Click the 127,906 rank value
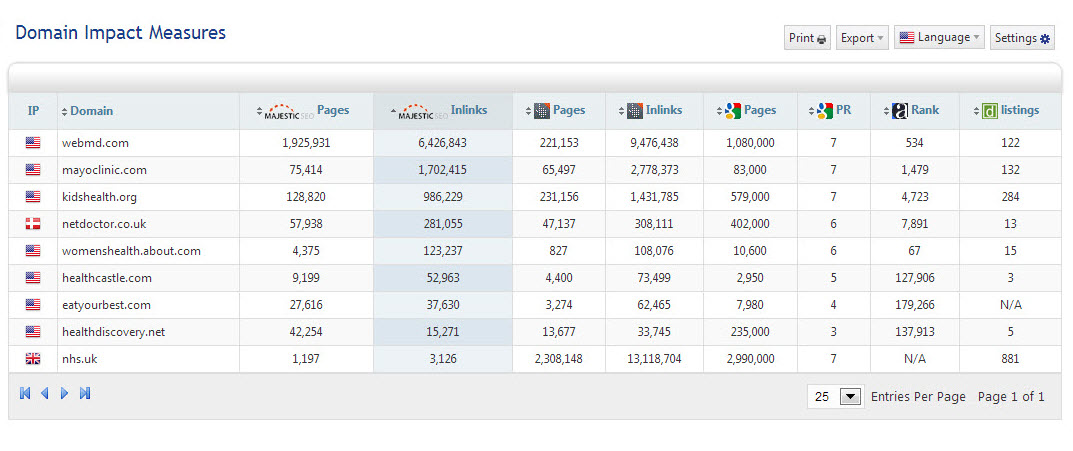The width and height of the screenshot is (1073, 451). [x=914, y=278]
